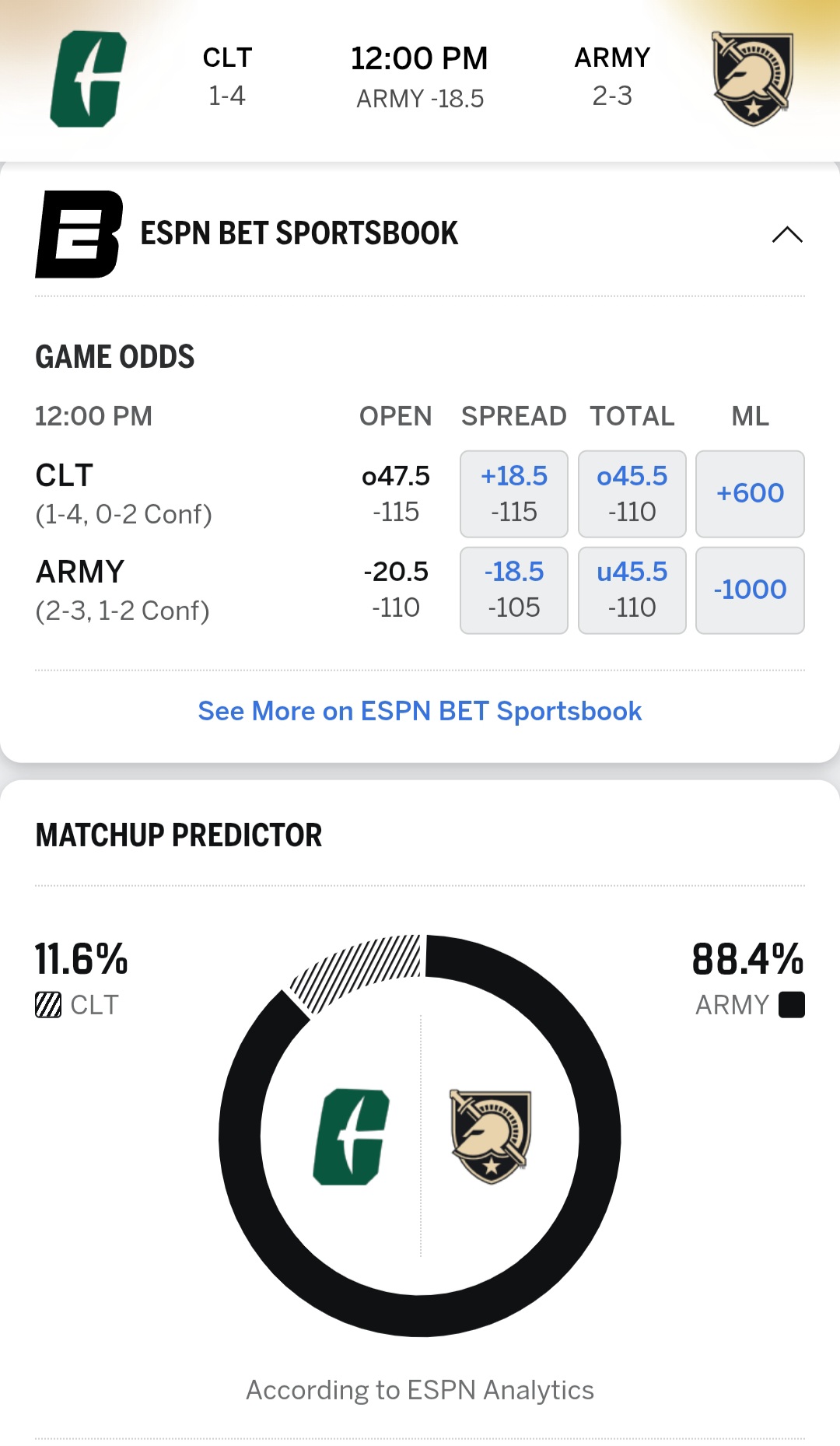Tap the ARMY 2-3 team record header
840x1446 pixels.
[x=612, y=76]
